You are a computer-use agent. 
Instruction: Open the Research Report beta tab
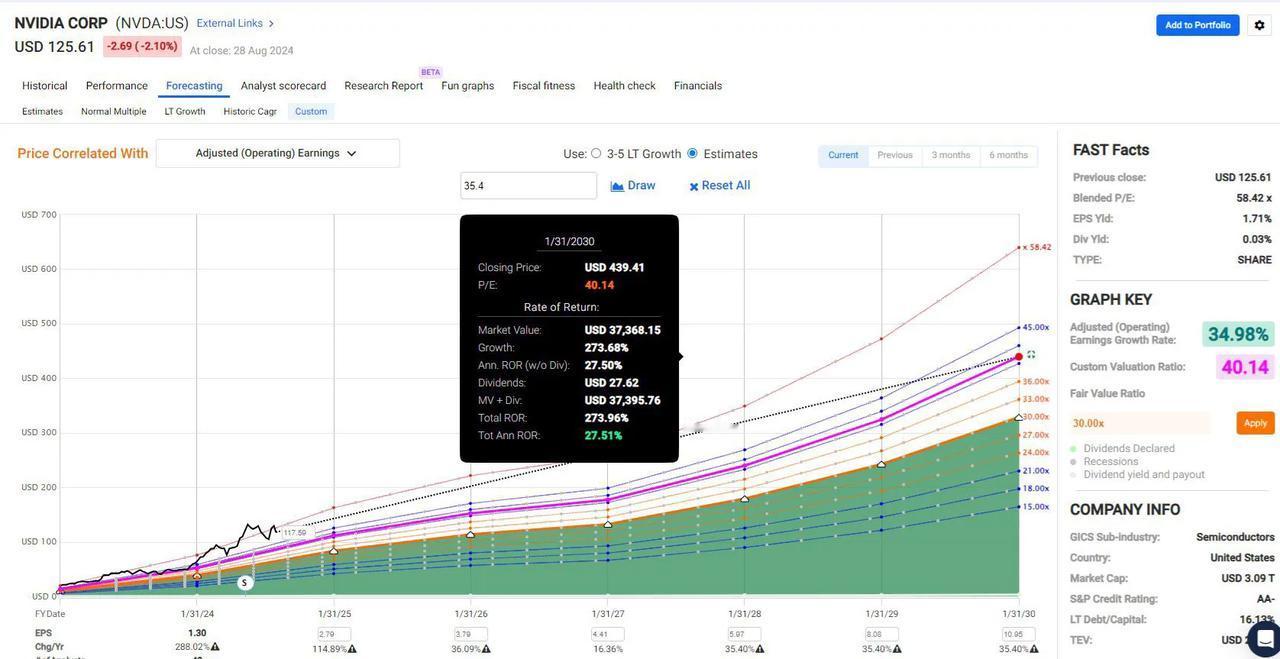[x=384, y=86]
